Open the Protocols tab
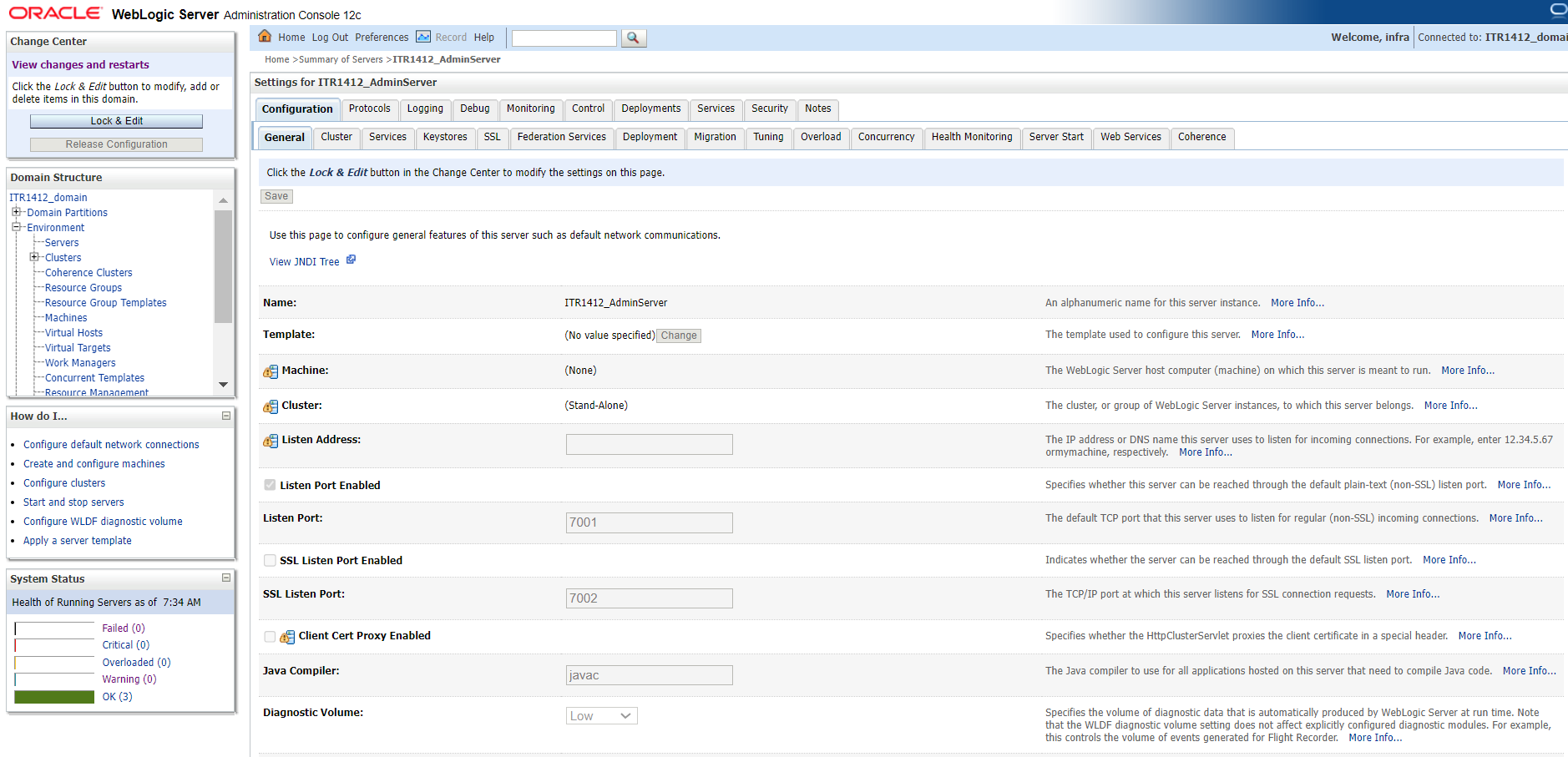The height and width of the screenshot is (757, 1568). tap(370, 109)
